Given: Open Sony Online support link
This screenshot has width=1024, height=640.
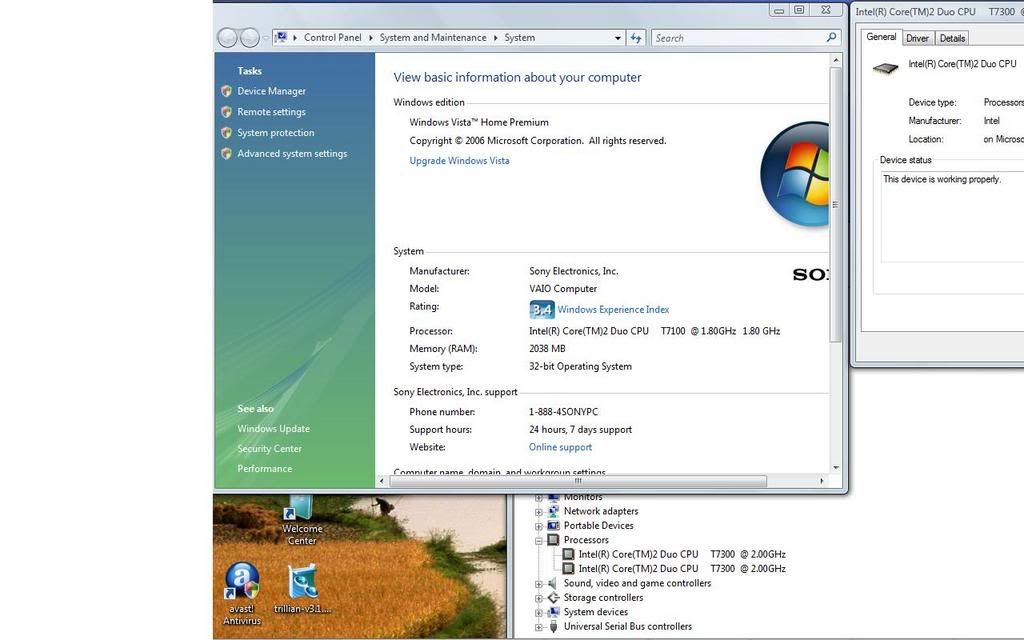Looking at the screenshot, I should (560, 447).
